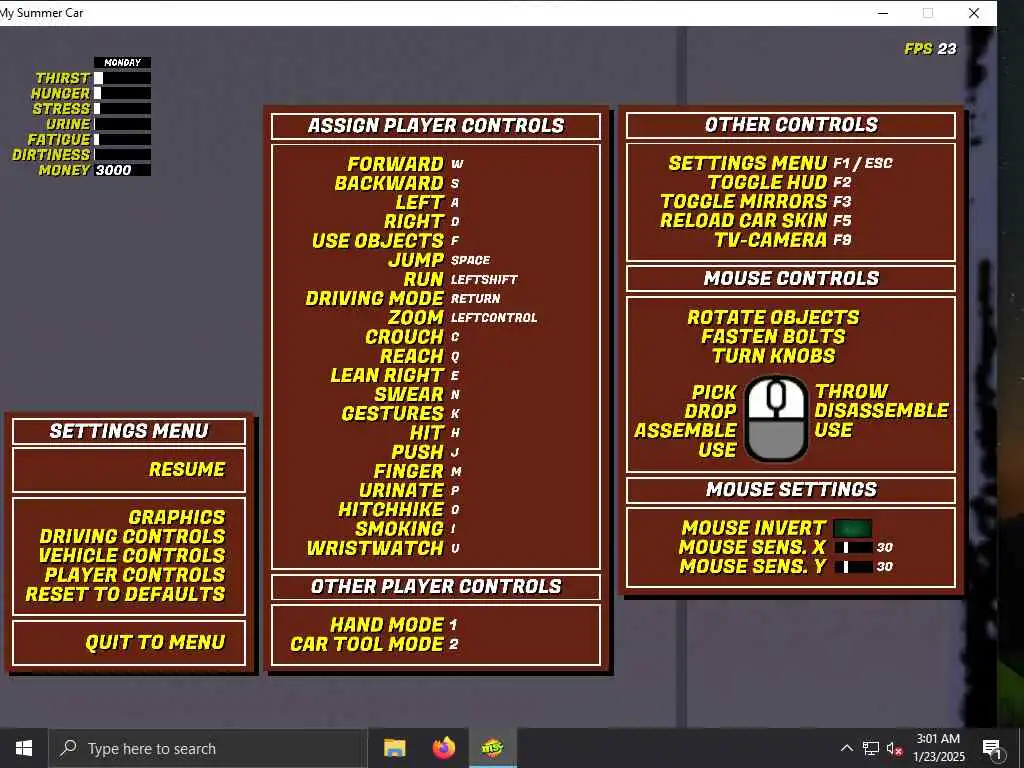Open the Graphics settings

pyautogui.click(x=176, y=517)
